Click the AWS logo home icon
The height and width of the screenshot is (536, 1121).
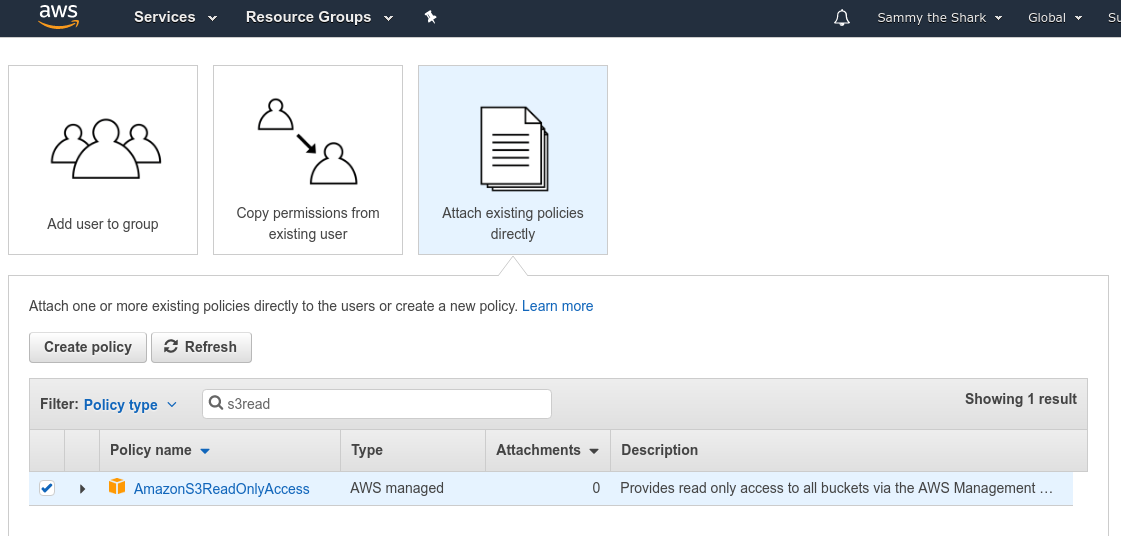coord(58,16)
